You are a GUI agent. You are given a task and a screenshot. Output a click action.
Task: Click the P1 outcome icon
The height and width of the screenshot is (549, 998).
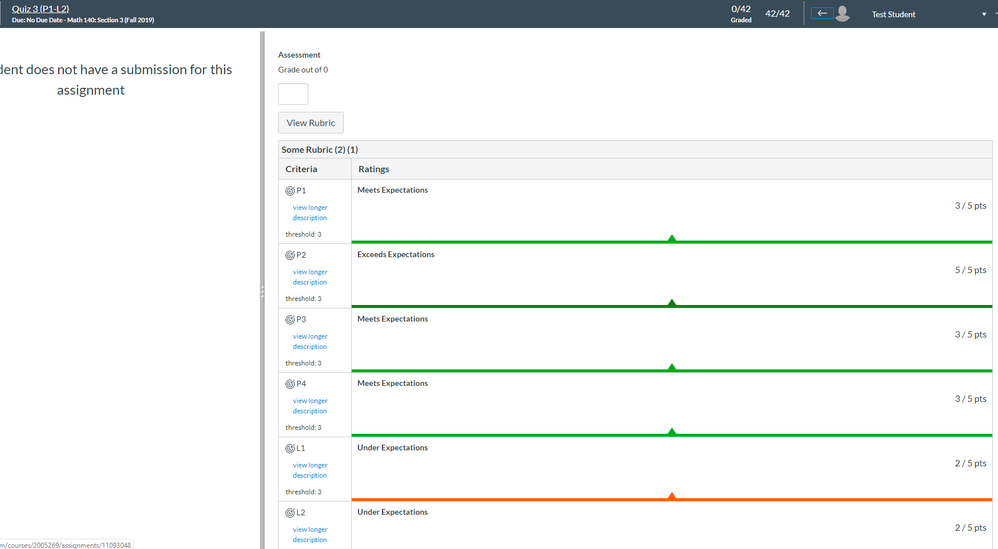click(290, 190)
